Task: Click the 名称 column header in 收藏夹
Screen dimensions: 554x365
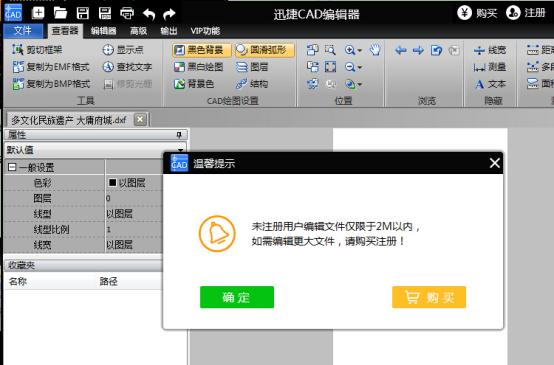Action: (18, 281)
